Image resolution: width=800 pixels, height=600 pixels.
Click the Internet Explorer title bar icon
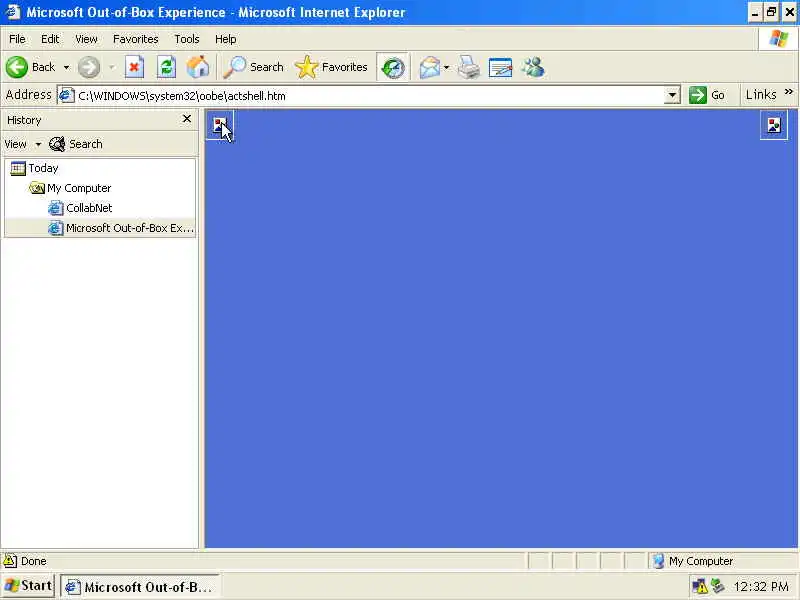click(13, 12)
